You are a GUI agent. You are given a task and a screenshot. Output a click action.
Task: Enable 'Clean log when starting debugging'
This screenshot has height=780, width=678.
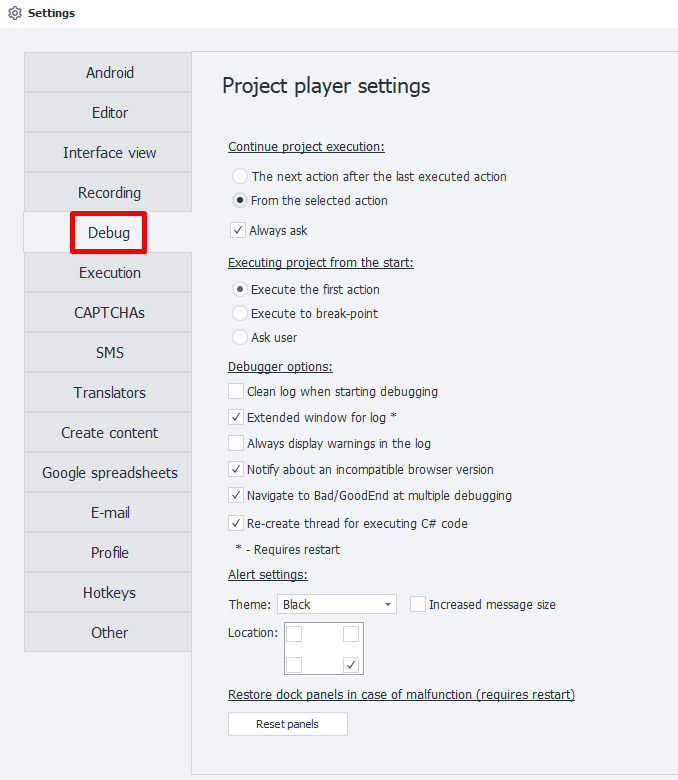[236, 391]
